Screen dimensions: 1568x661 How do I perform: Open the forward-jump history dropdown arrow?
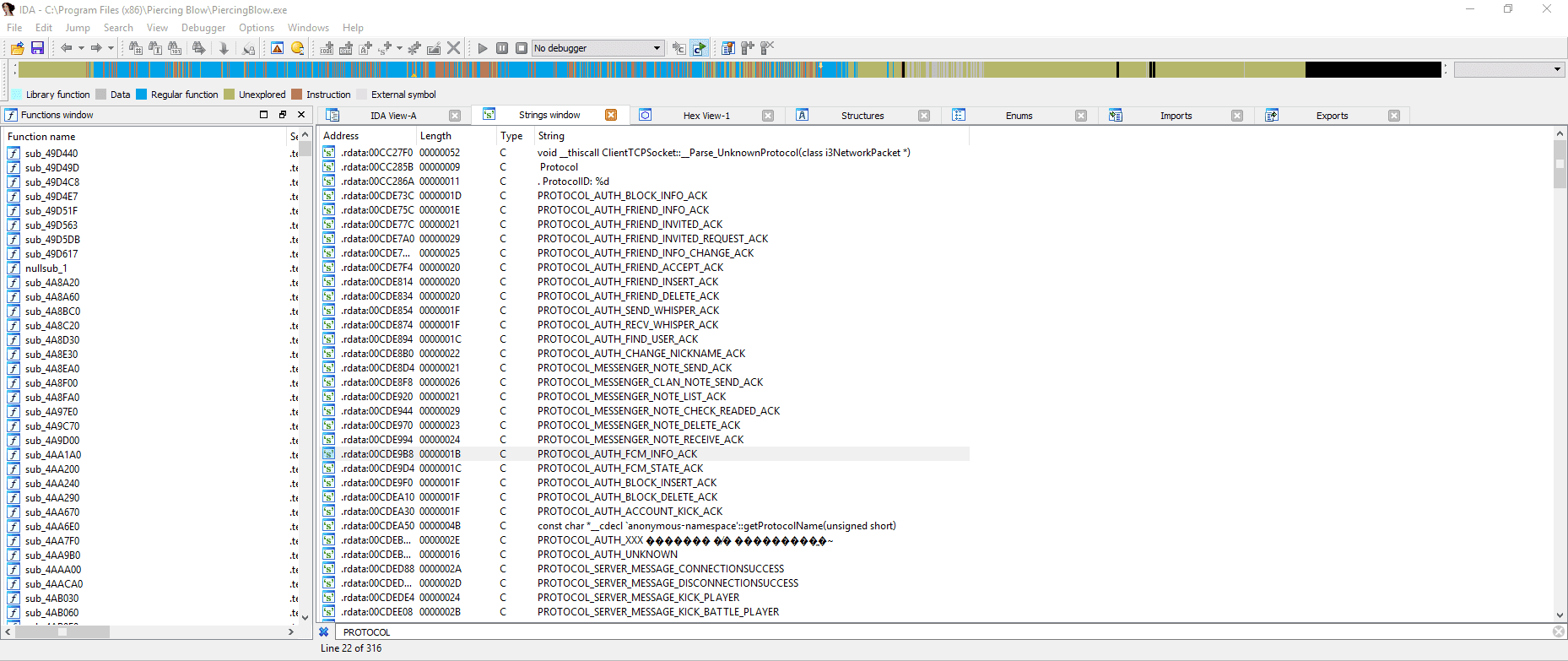tap(111, 48)
